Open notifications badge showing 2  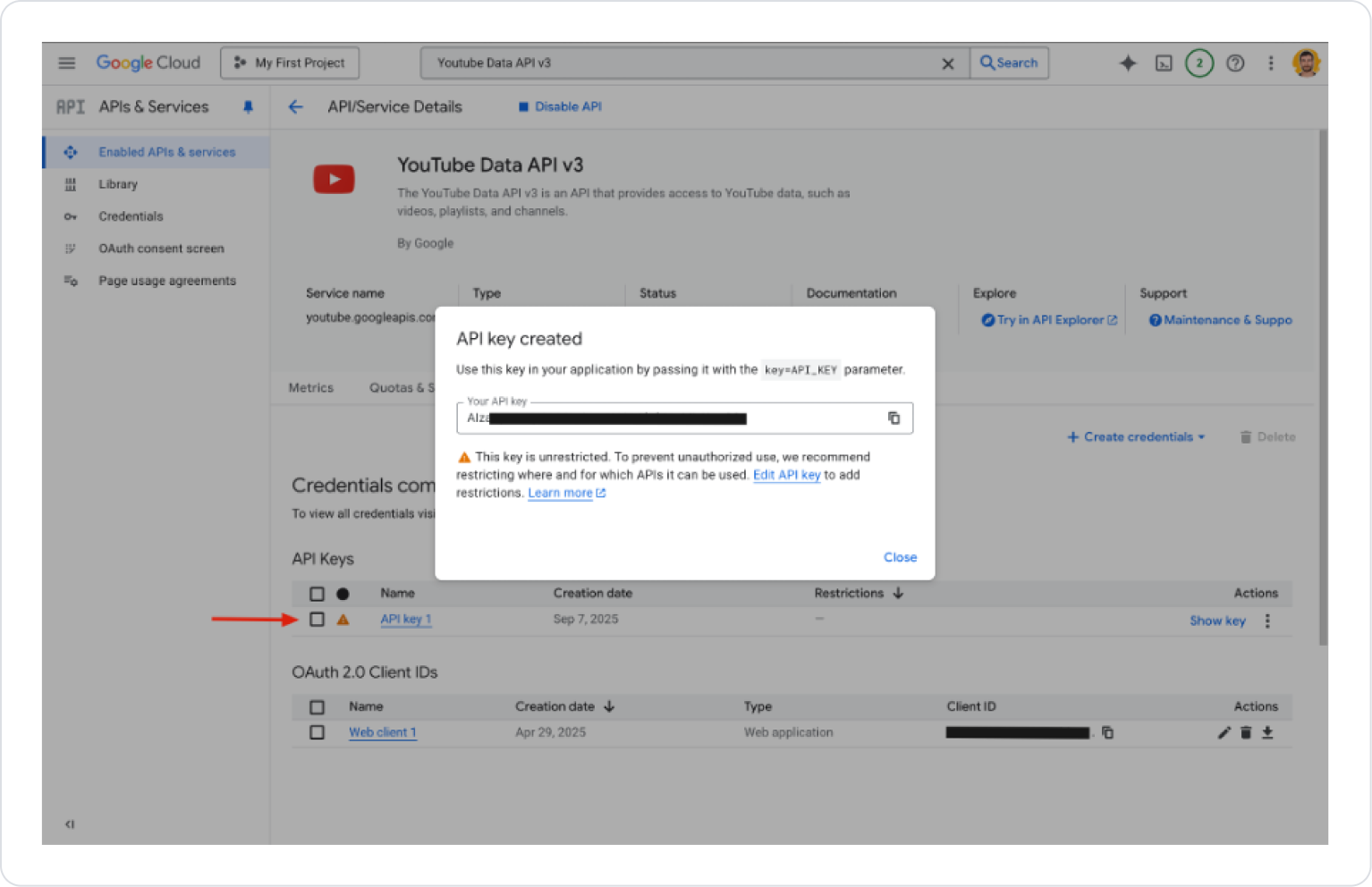point(1199,63)
